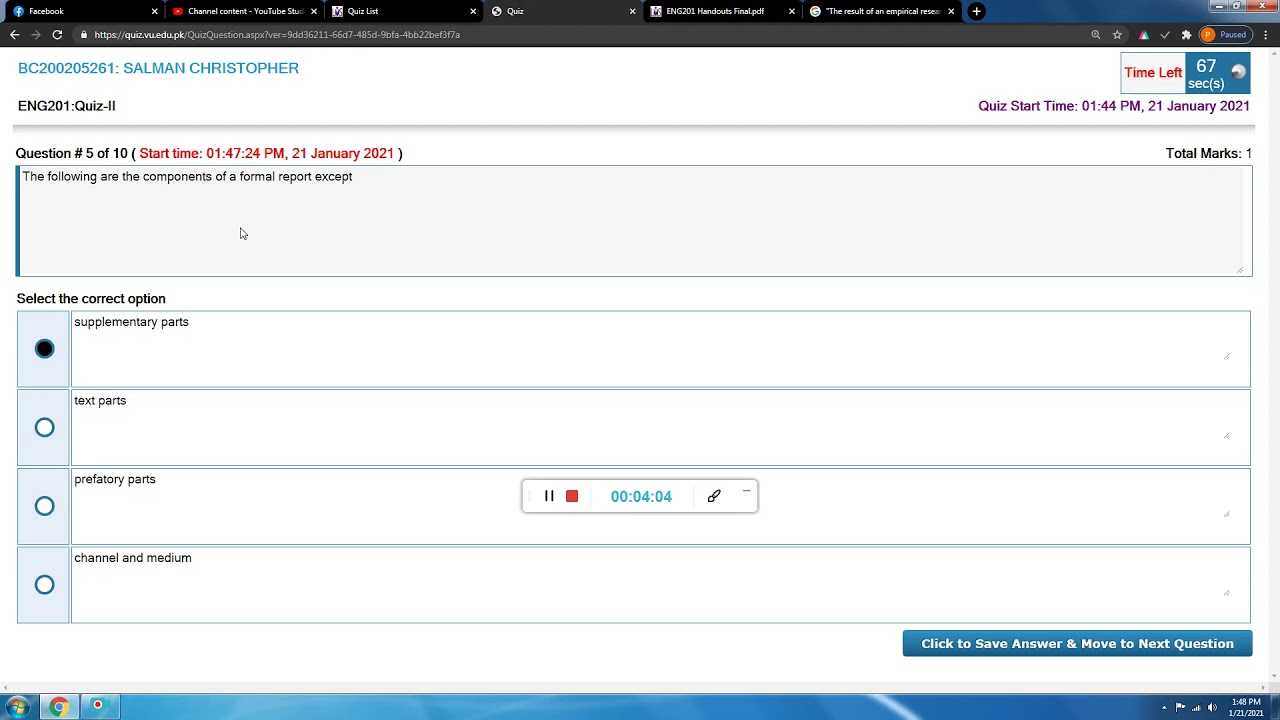
Task: Close the empirical research Google tab
Action: (951, 11)
